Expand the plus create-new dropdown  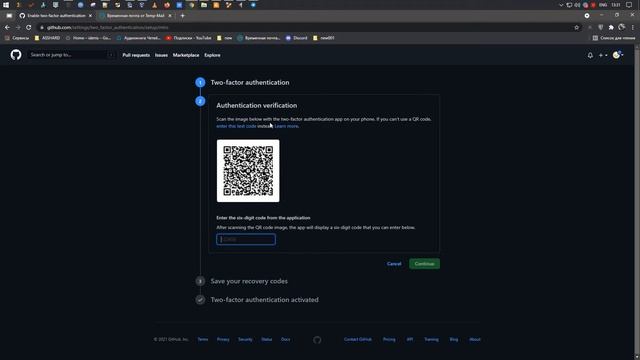point(603,55)
